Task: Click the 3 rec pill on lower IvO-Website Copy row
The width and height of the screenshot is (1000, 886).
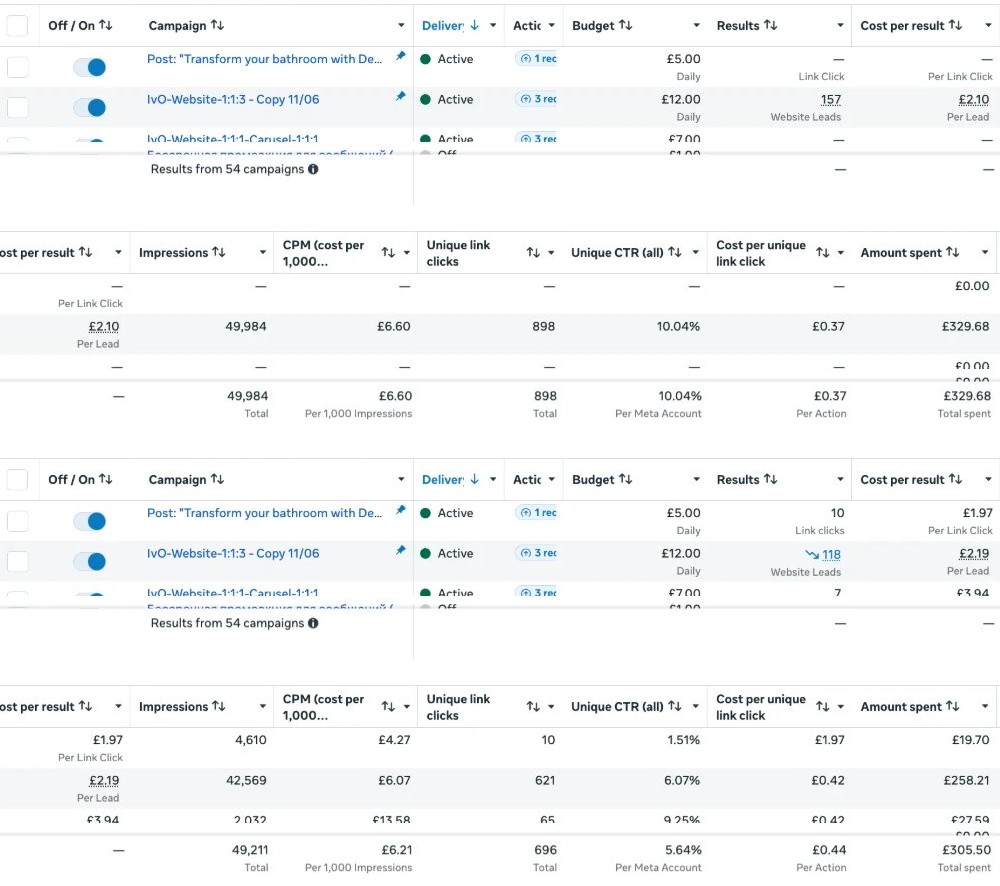Action: click(x=536, y=553)
